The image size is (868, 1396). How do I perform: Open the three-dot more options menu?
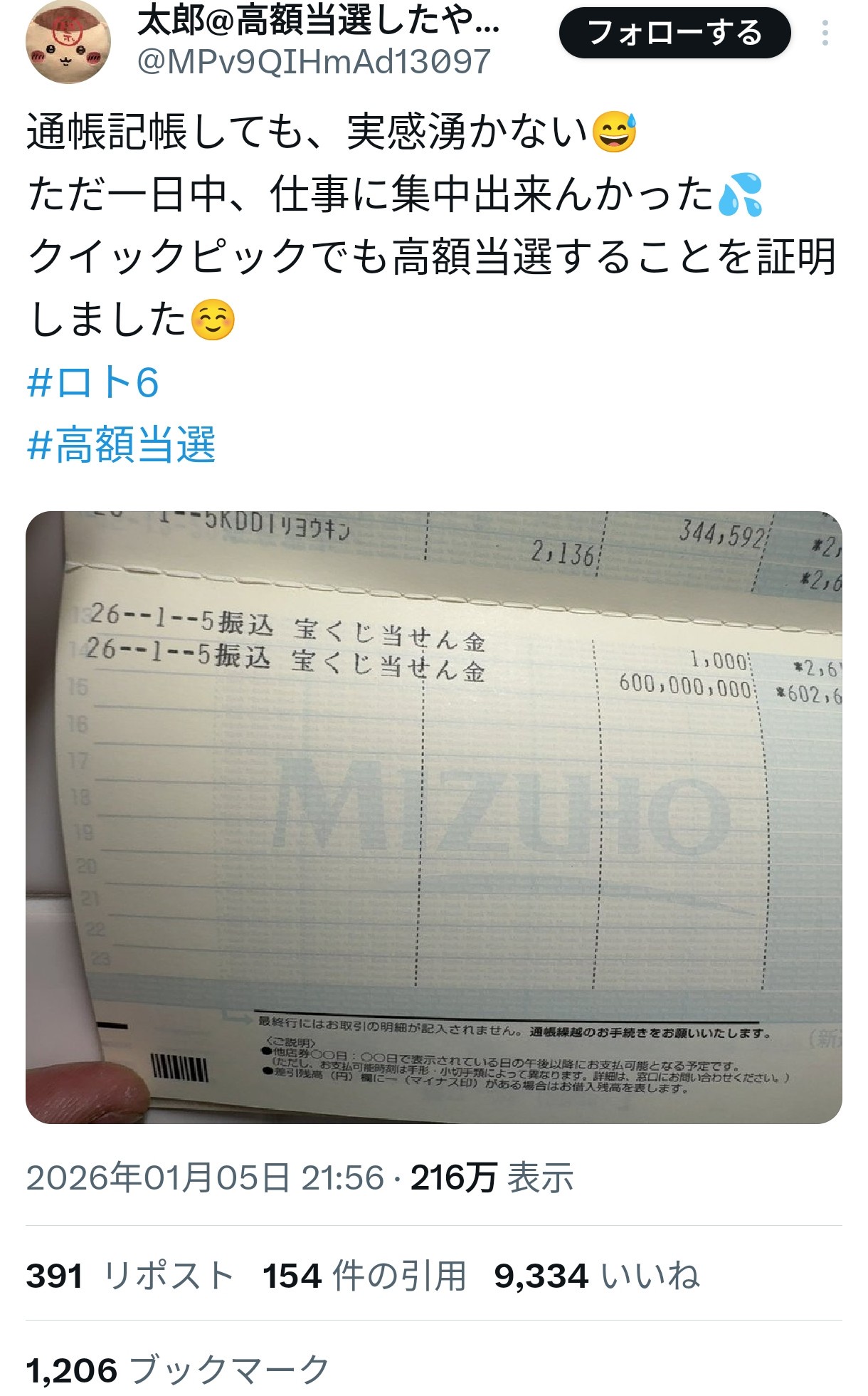[825, 33]
